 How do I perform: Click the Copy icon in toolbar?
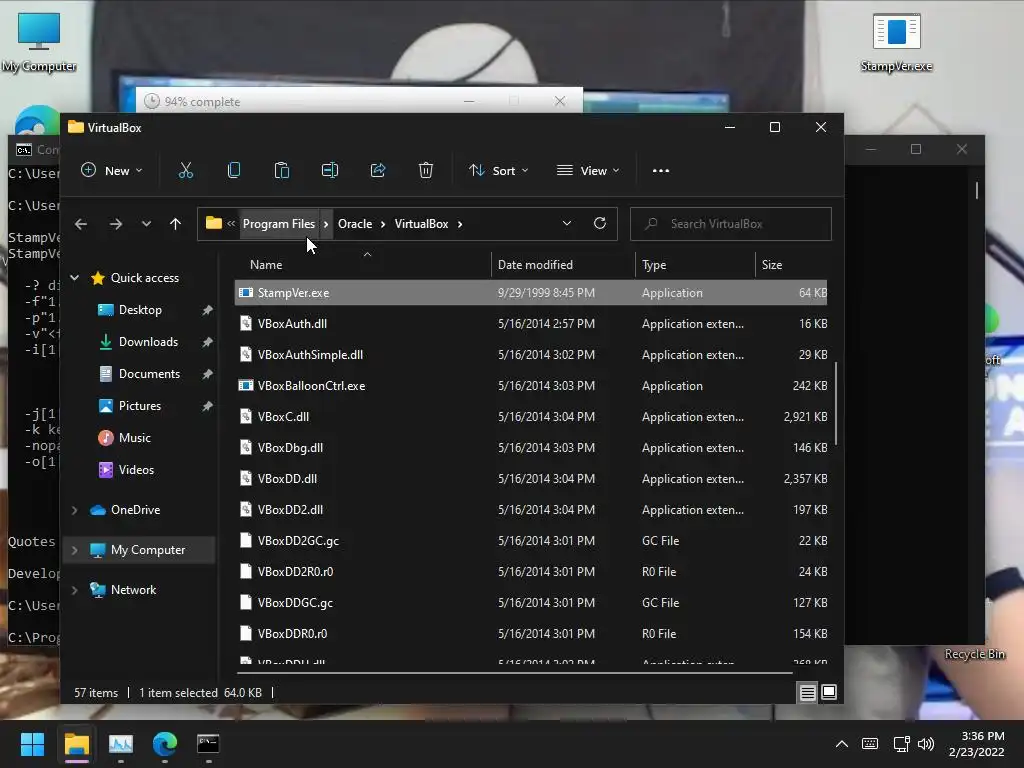234,170
